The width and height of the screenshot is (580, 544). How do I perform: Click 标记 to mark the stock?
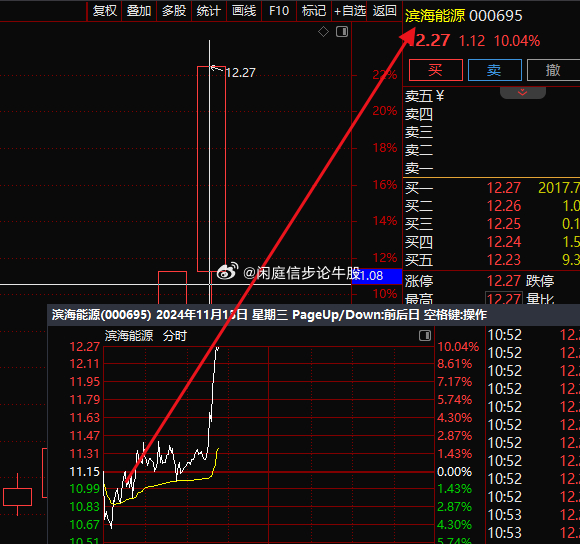pyautogui.click(x=314, y=11)
